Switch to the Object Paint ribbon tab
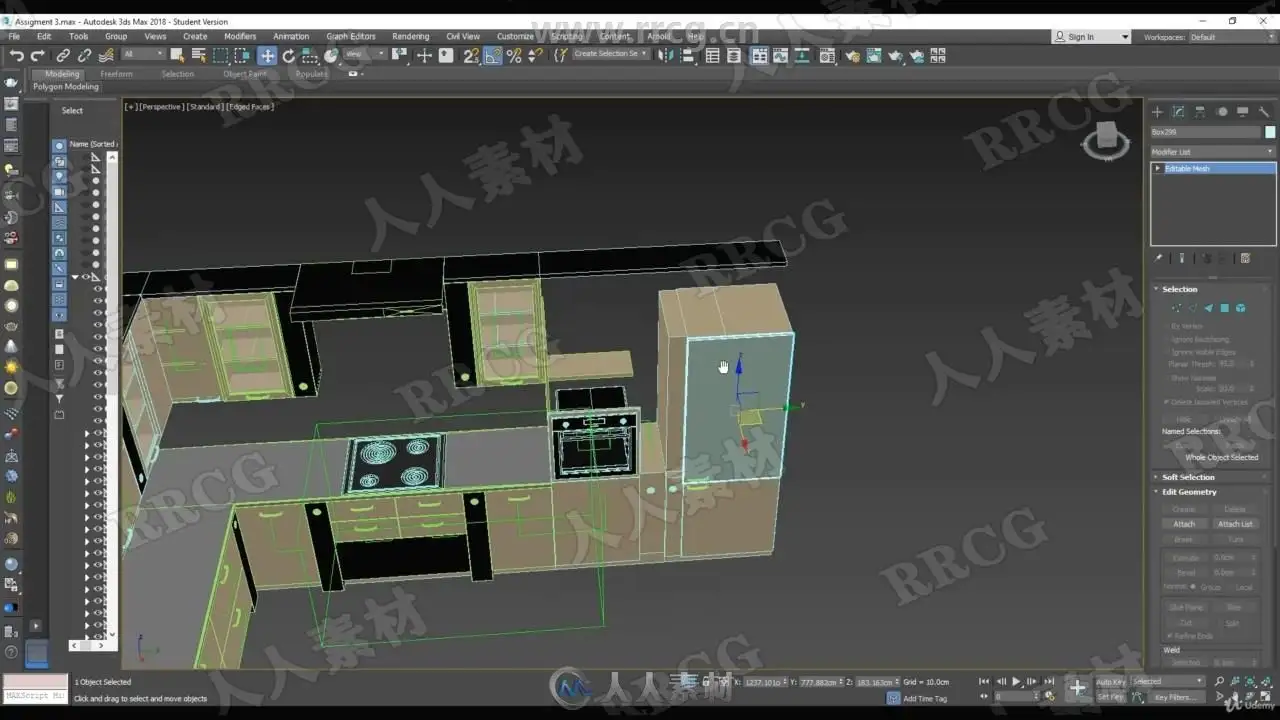The width and height of the screenshot is (1280, 720). pos(245,74)
